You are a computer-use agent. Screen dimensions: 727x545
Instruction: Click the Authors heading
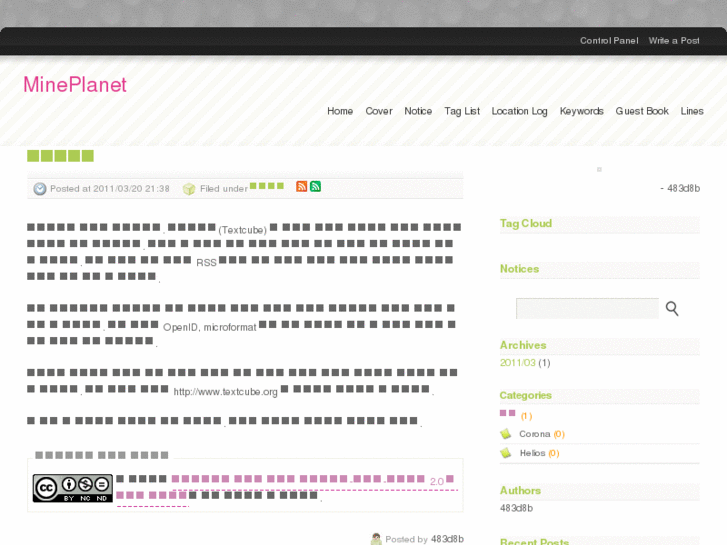click(x=520, y=491)
